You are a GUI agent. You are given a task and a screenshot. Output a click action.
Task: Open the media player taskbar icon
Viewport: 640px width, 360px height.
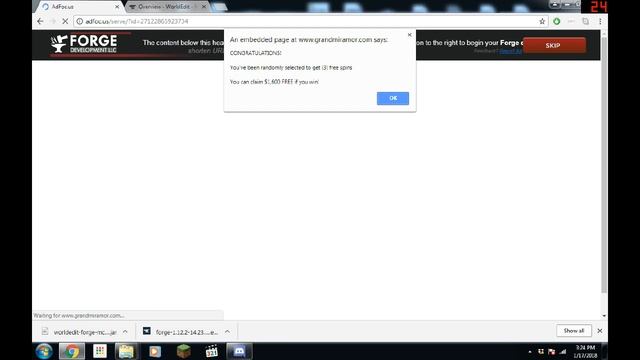[155, 351]
